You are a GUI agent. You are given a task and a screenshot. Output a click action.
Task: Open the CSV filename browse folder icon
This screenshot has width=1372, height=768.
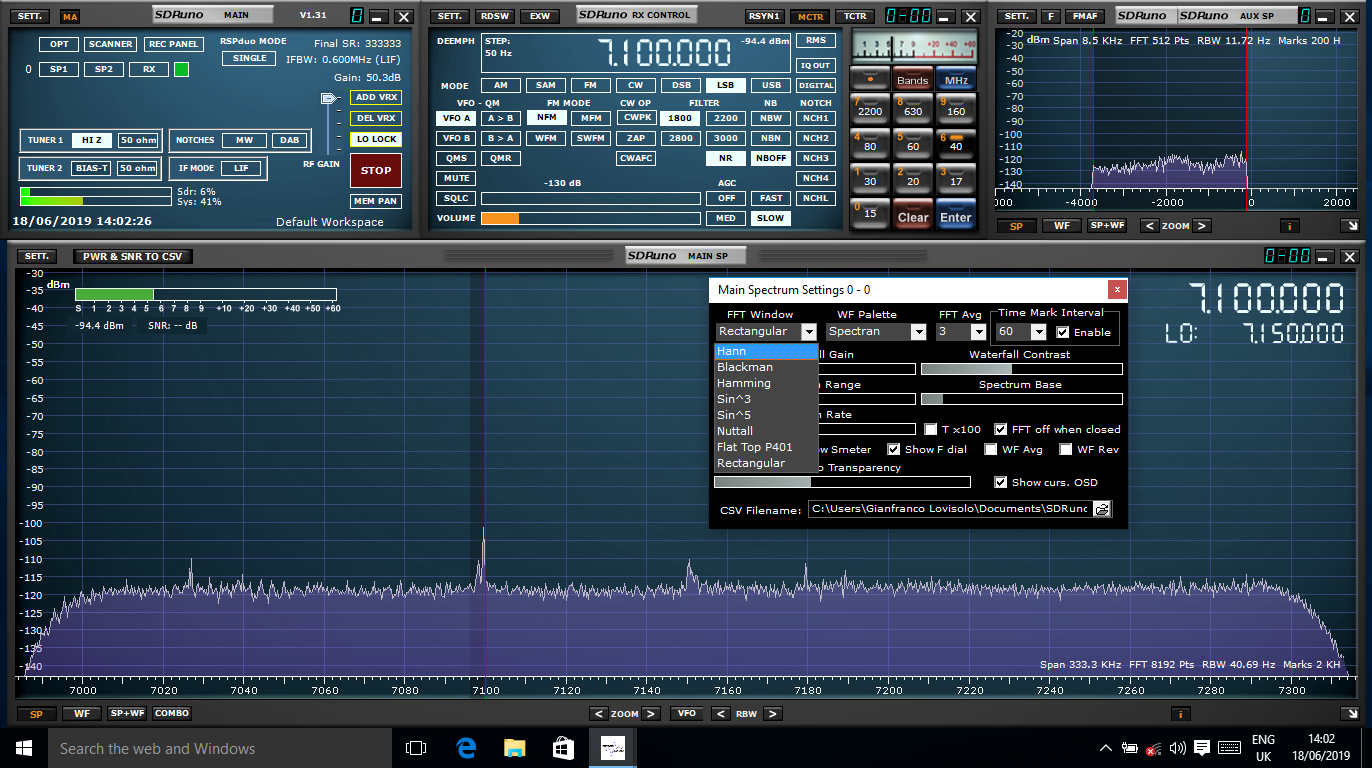pyautogui.click(x=1102, y=509)
